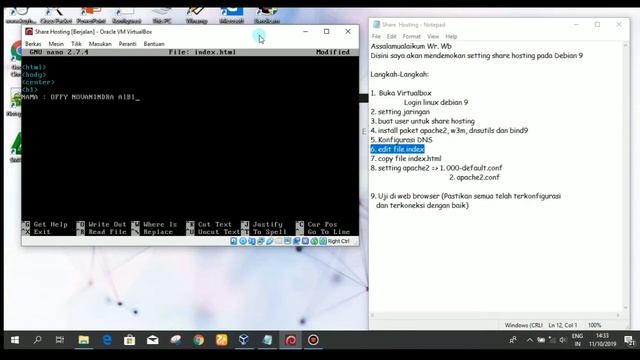Screen dimensions: 640x360
Task: Click the orange app icon on the taskbar
Action: pyautogui.click(x=222, y=340)
